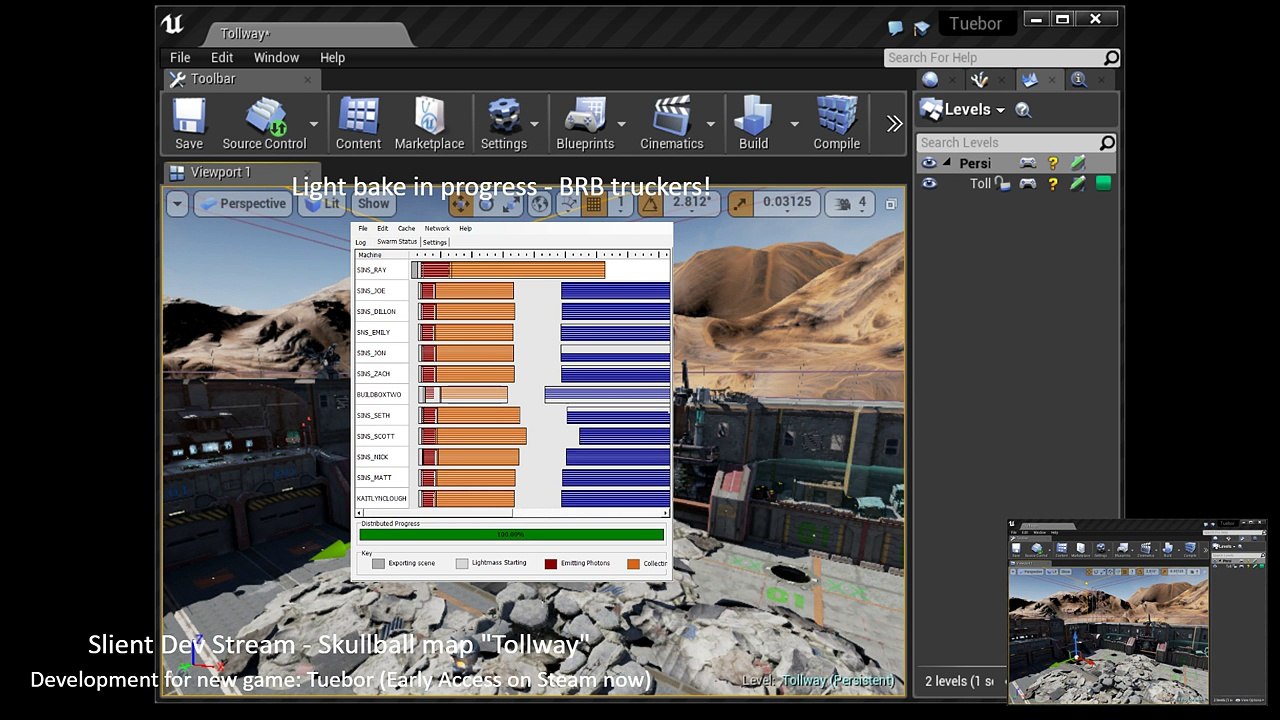Click the Compile toolbar icon
The image size is (1280, 720).
(x=837, y=116)
